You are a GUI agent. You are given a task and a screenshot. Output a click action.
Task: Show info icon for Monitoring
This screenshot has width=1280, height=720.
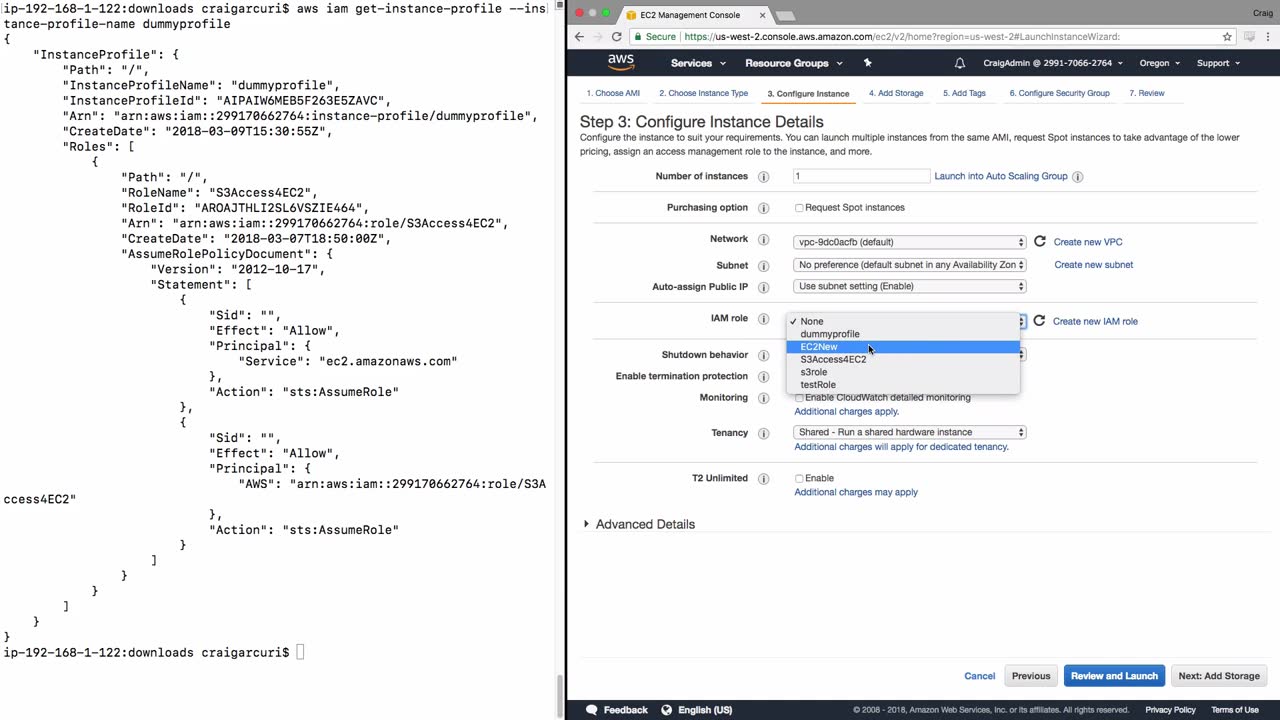click(763, 398)
